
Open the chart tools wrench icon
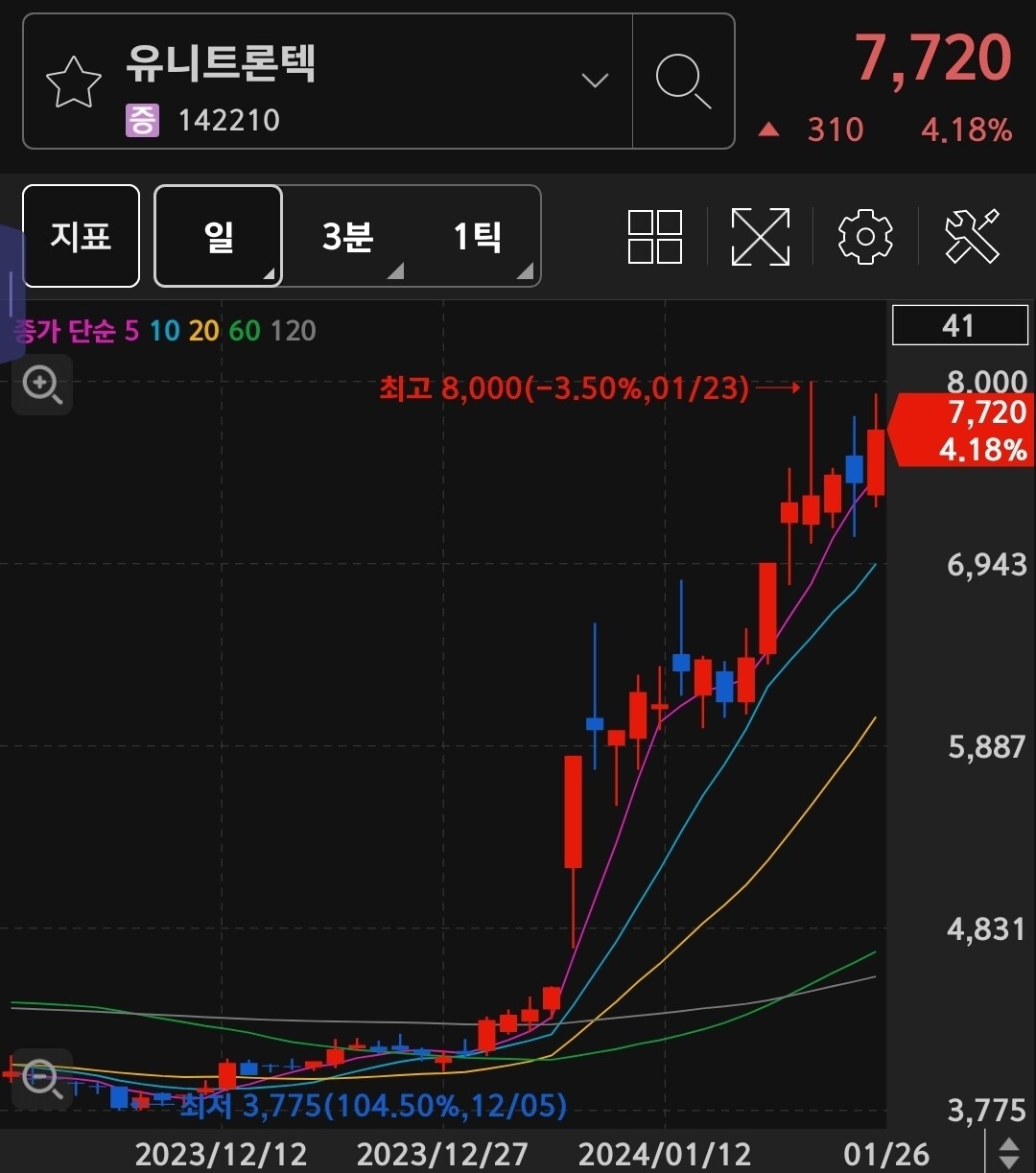click(x=972, y=236)
